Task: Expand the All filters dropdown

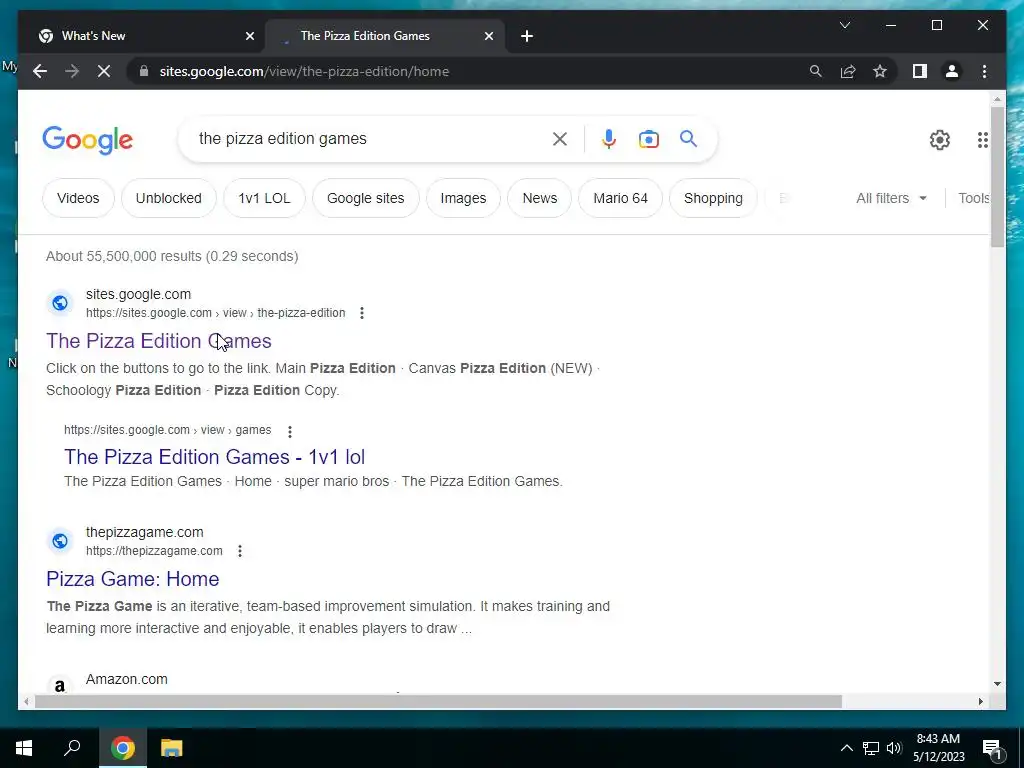Action: (x=891, y=198)
